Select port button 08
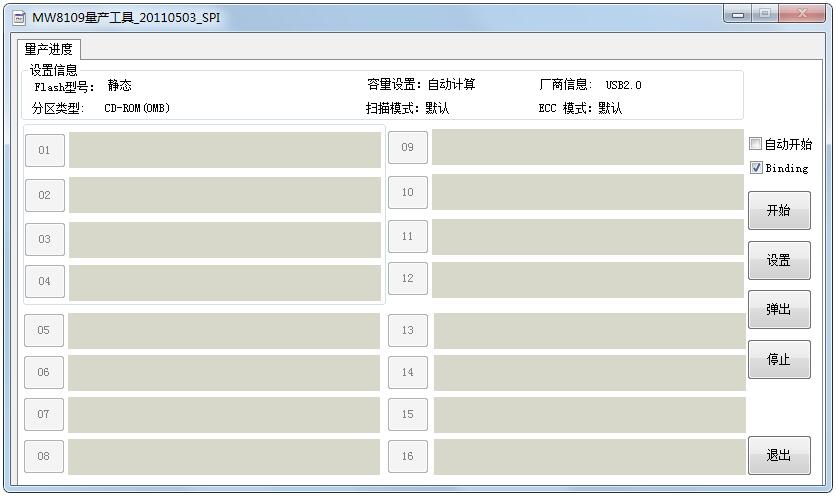 (44, 456)
